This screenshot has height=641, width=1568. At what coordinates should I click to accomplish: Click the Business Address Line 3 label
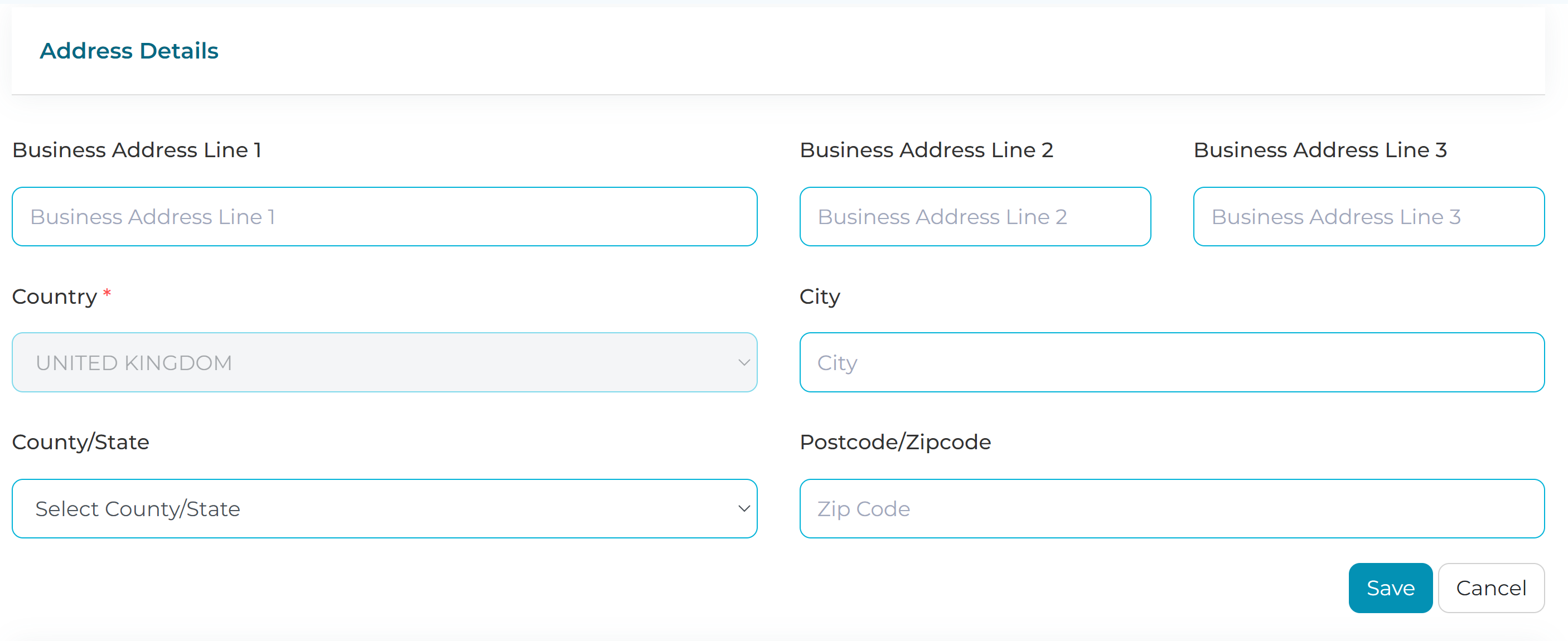[x=1320, y=150]
